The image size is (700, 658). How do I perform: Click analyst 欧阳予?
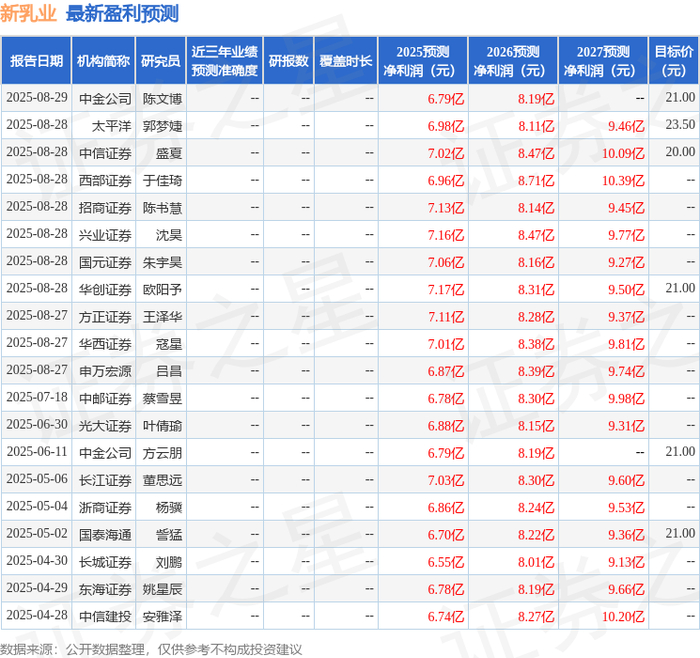pyautogui.click(x=162, y=289)
